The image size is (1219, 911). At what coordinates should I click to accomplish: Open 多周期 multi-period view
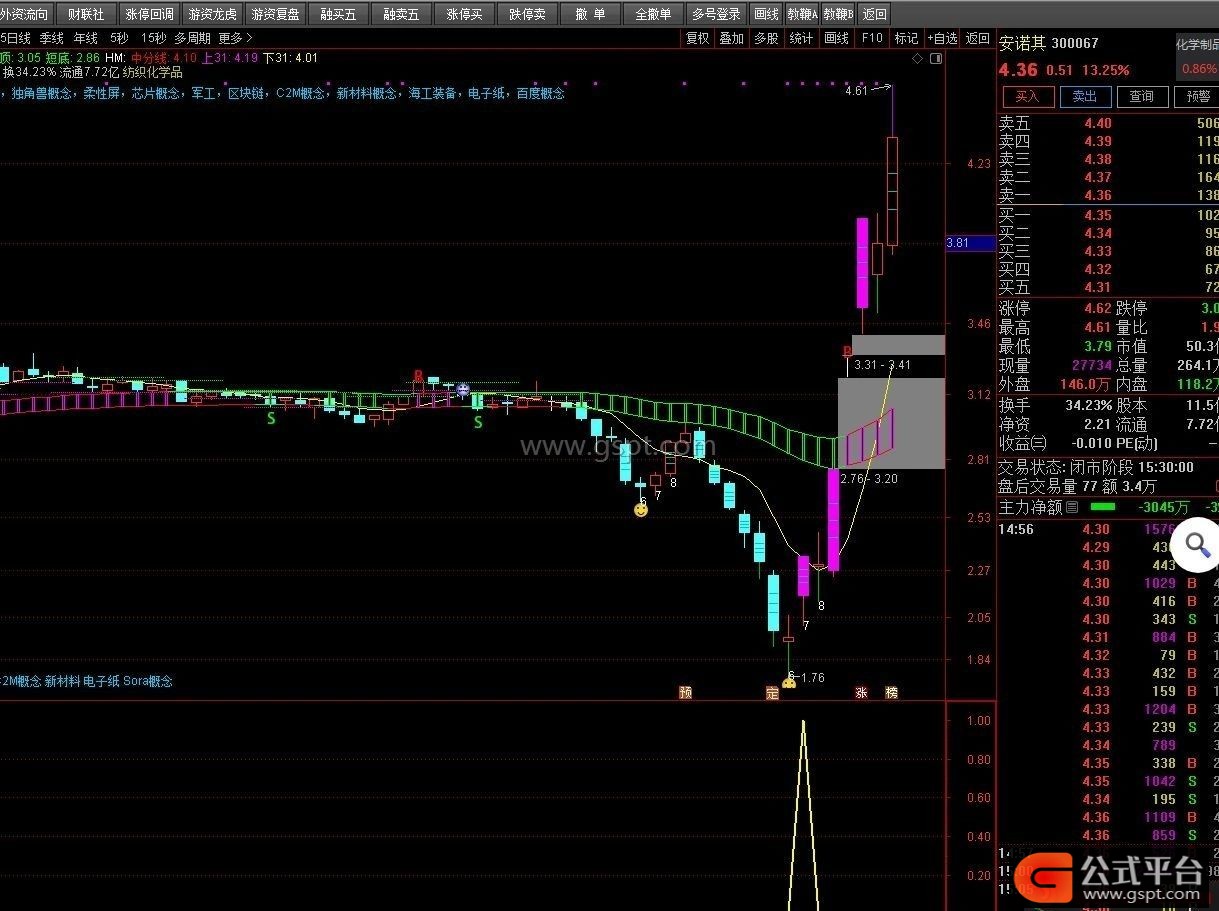[192, 38]
